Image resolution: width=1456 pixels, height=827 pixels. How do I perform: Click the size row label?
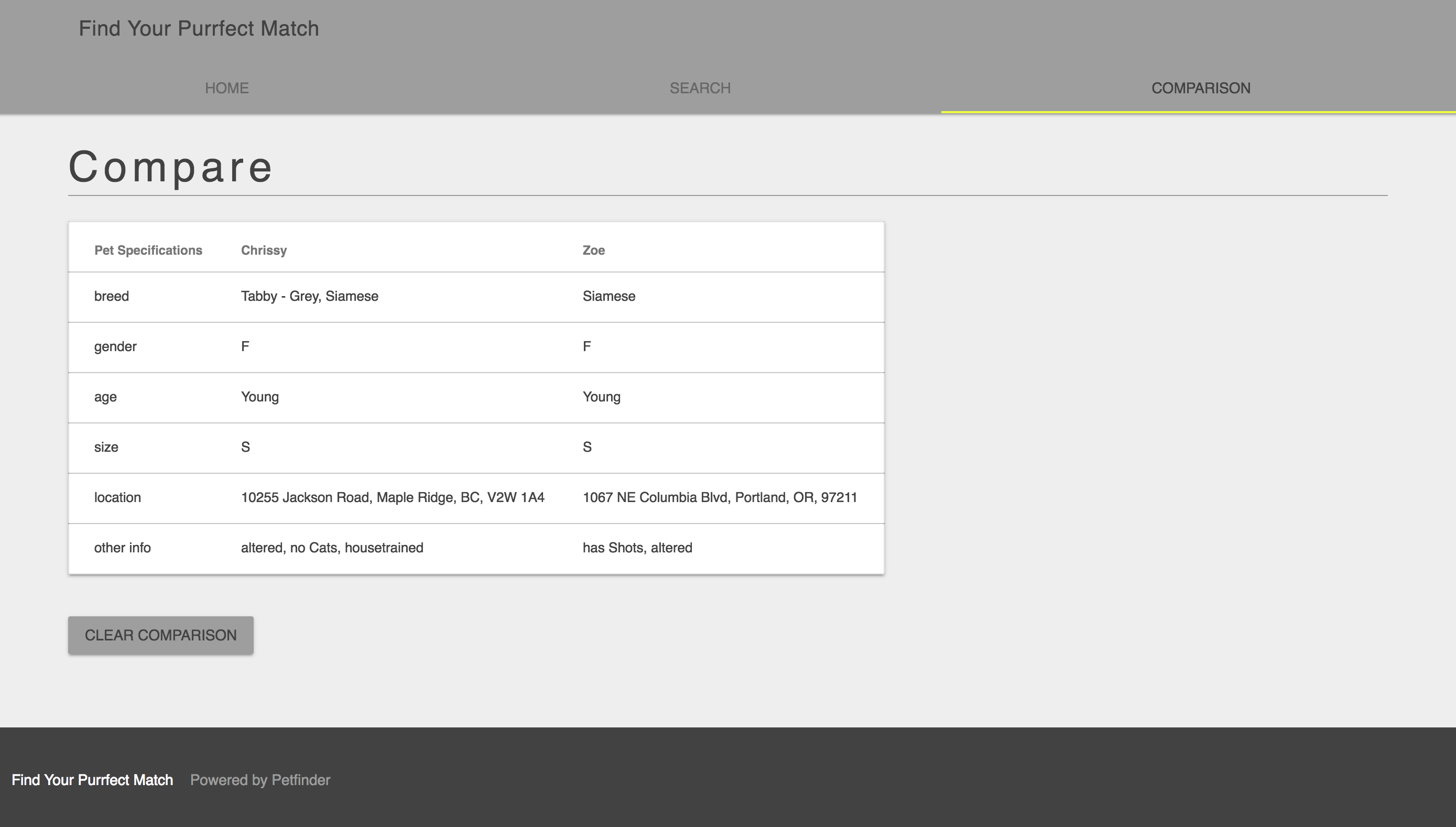pos(106,447)
